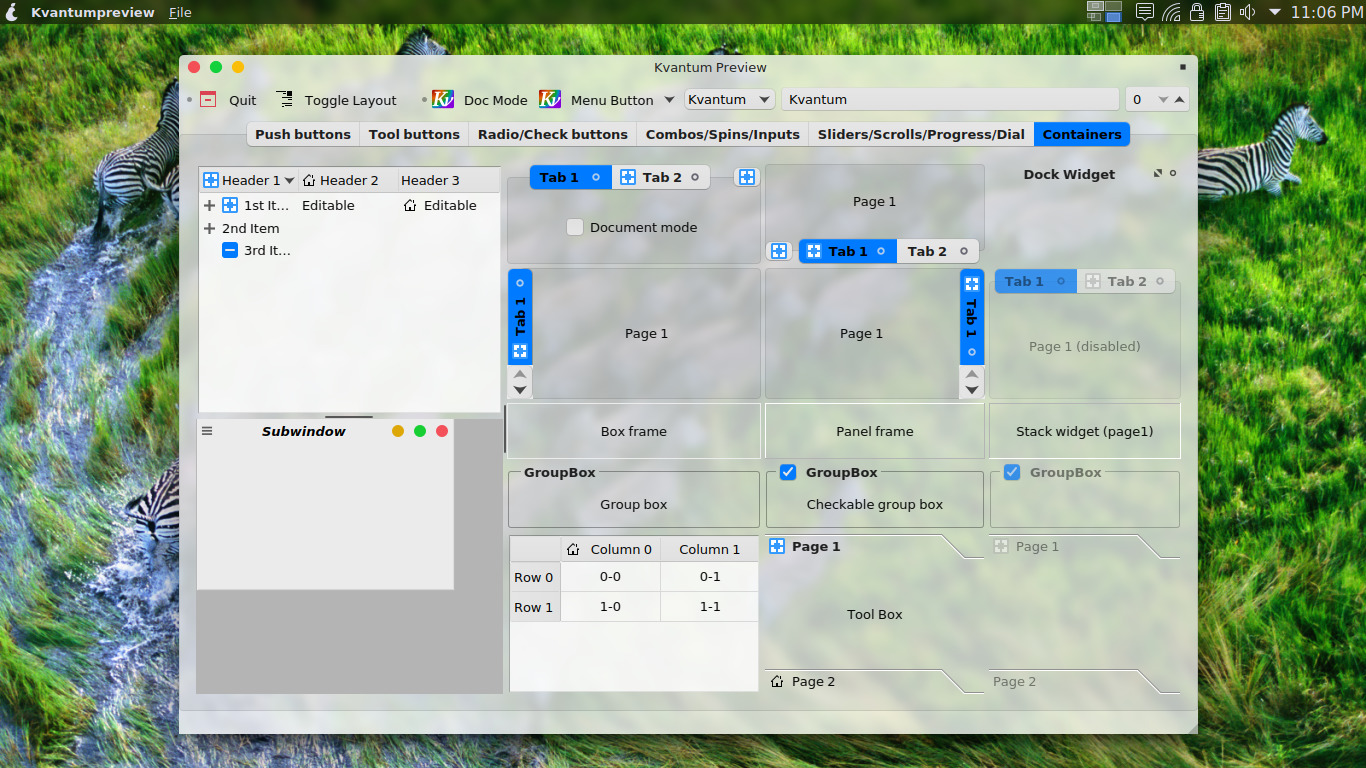The width and height of the screenshot is (1366, 768).
Task: Open the virtual desktop pager in the panel
Action: 1105,12
